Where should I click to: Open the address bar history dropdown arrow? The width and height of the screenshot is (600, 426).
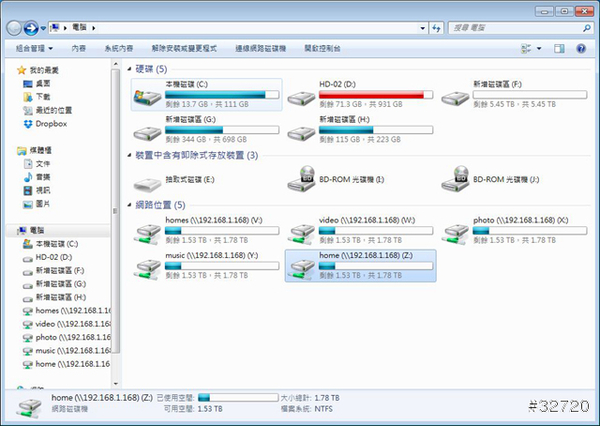point(422,28)
